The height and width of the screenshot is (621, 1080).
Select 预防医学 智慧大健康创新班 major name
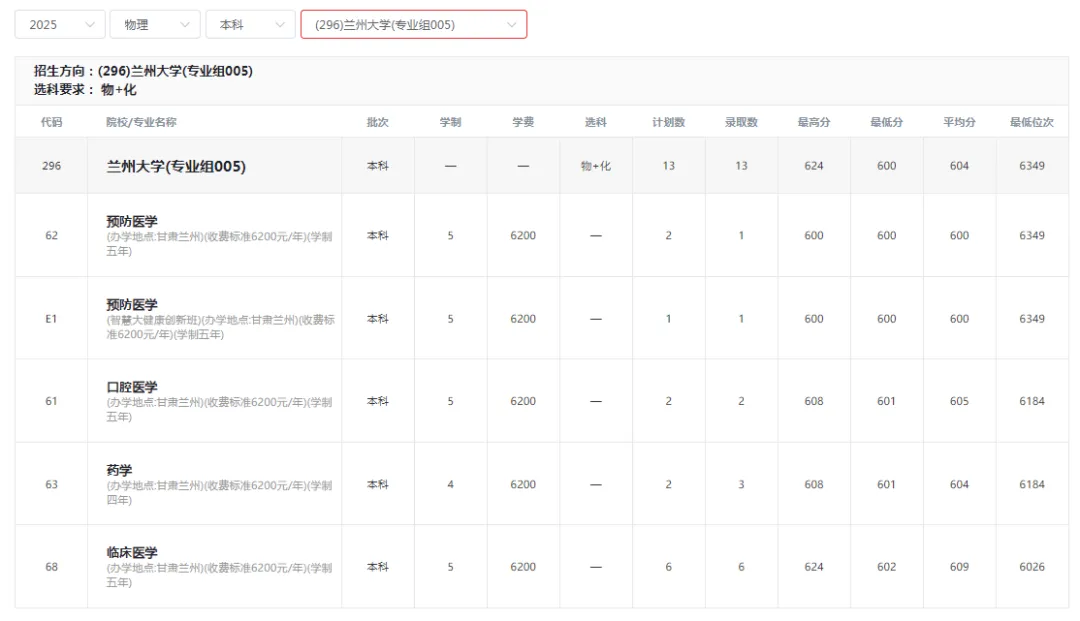coord(132,304)
